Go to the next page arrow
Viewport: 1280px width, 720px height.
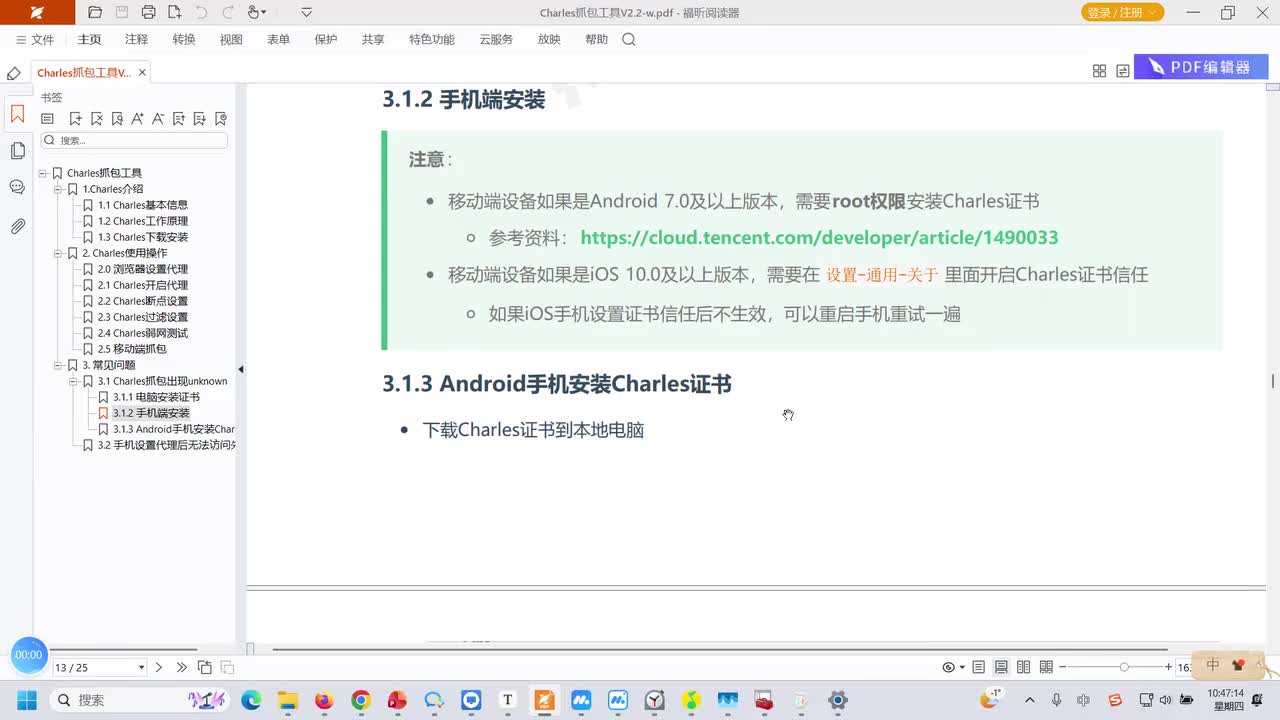click(159, 667)
